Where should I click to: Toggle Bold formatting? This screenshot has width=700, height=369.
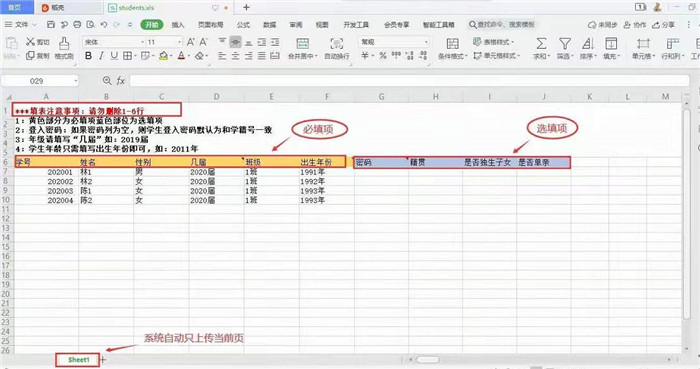click(x=88, y=56)
